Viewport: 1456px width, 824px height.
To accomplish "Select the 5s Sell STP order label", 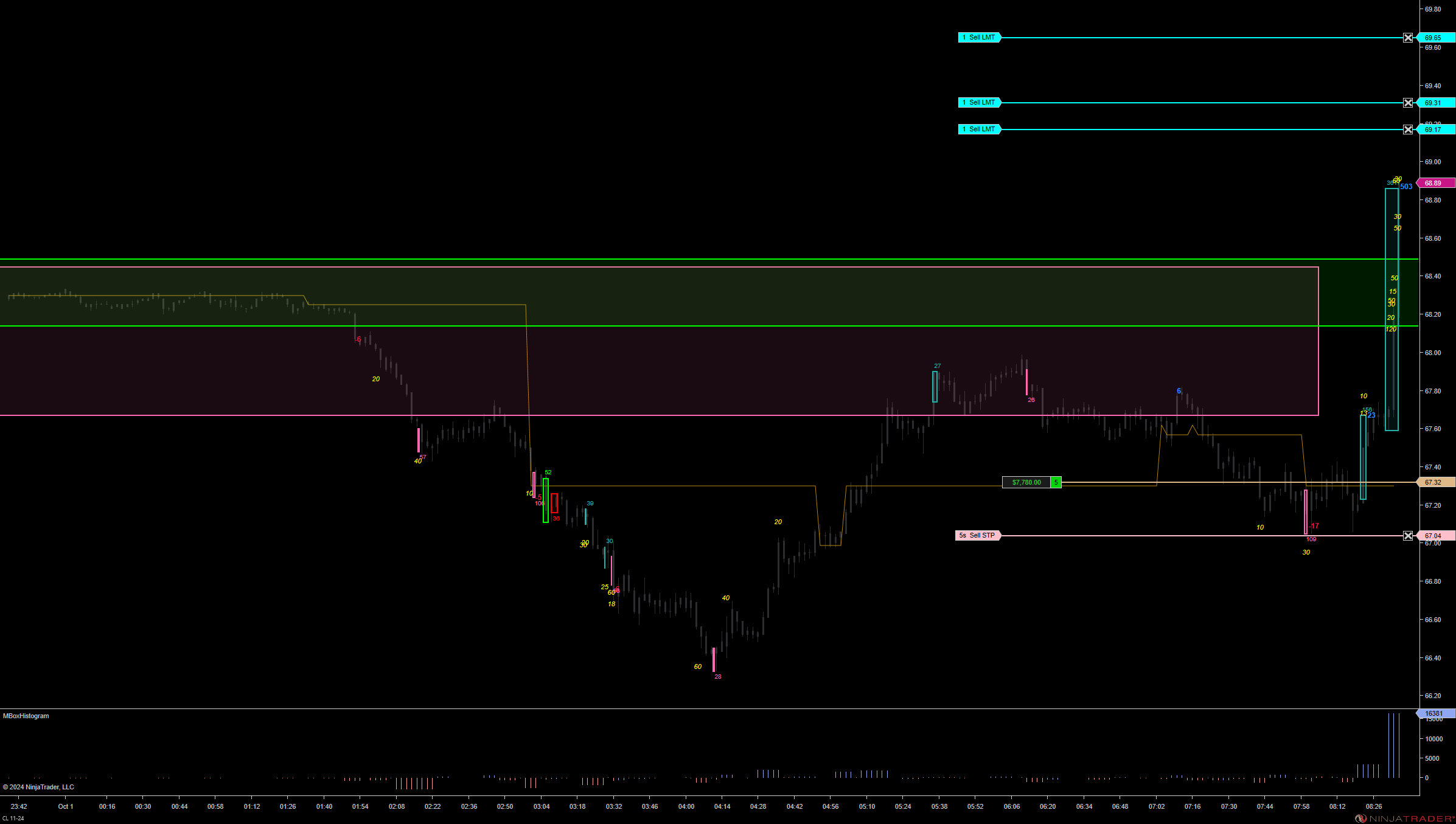I will pos(977,536).
